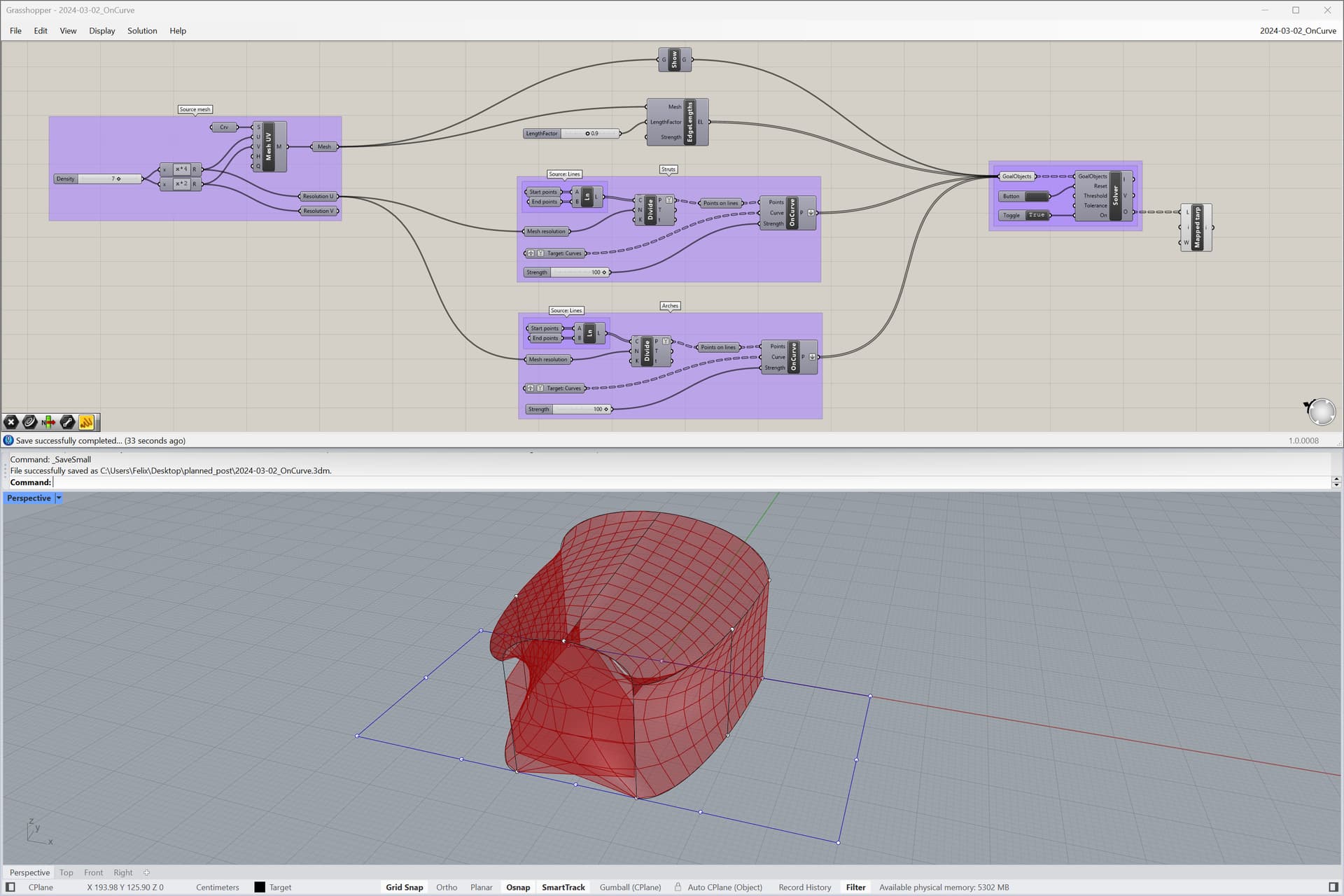The image size is (1344, 896).
Task: Switch to the Front viewport tab
Action: click(x=93, y=872)
